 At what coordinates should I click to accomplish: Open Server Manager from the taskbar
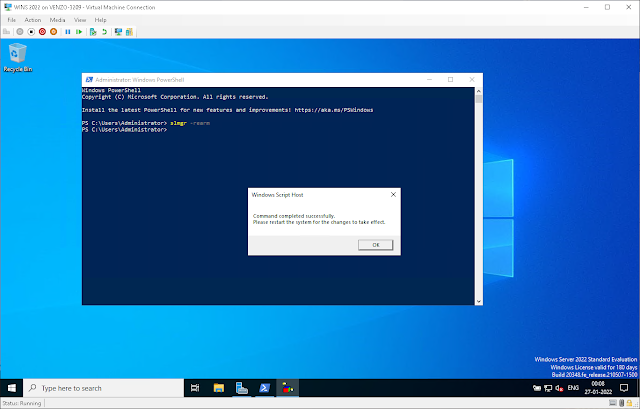click(x=242, y=388)
